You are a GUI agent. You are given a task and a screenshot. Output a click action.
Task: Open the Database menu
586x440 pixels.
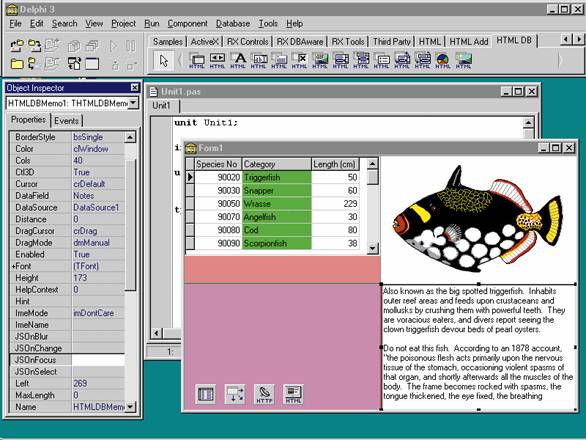tap(233, 24)
